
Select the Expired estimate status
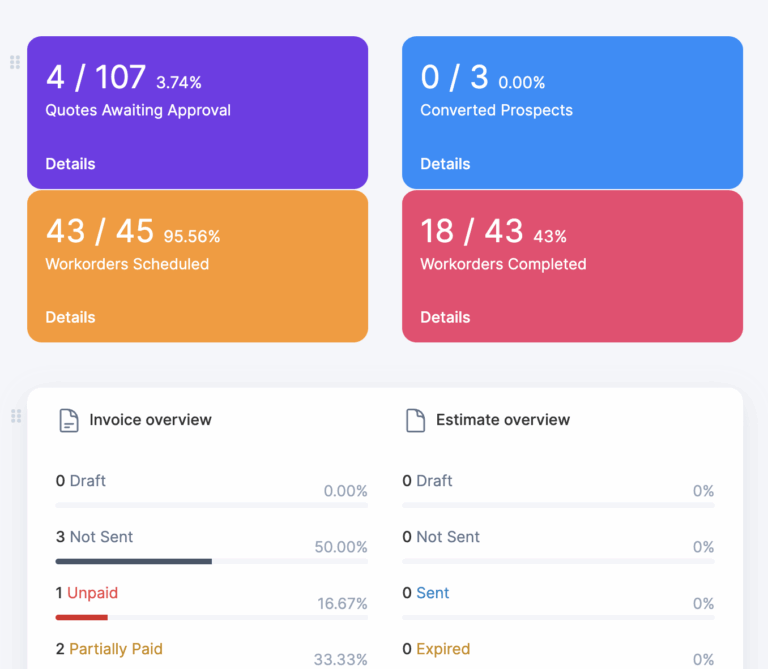[x=442, y=649]
